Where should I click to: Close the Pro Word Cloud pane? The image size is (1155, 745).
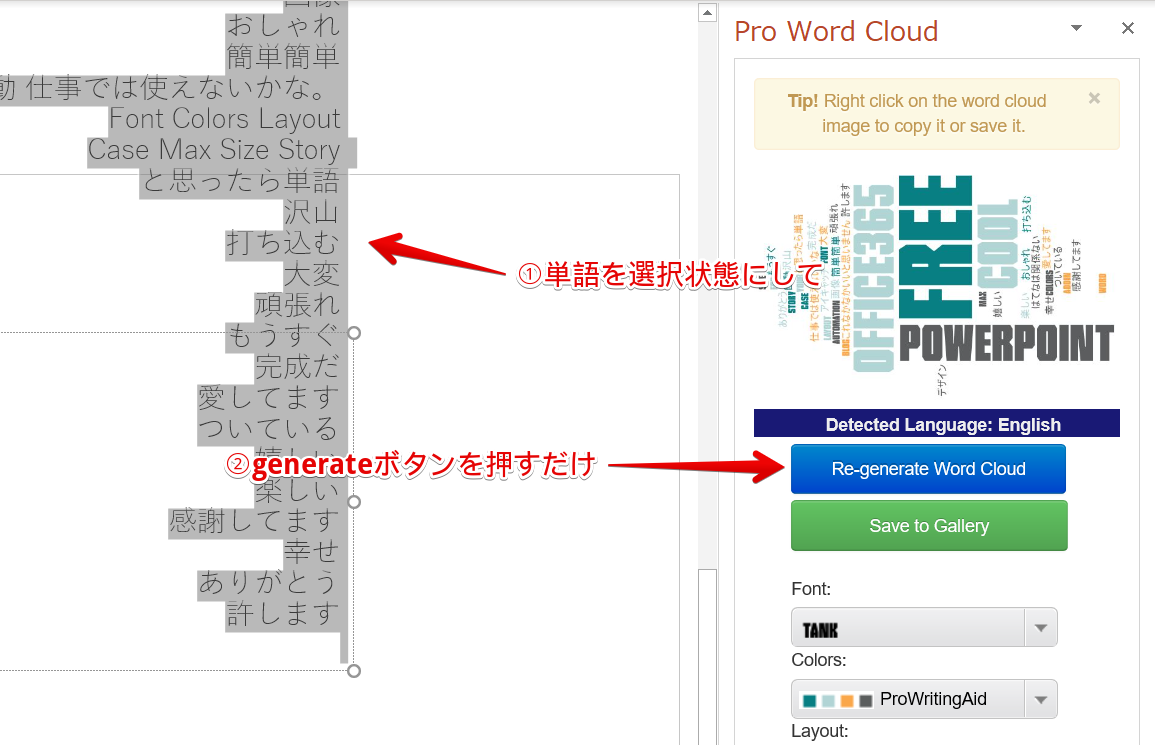click(x=1128, y=28)
